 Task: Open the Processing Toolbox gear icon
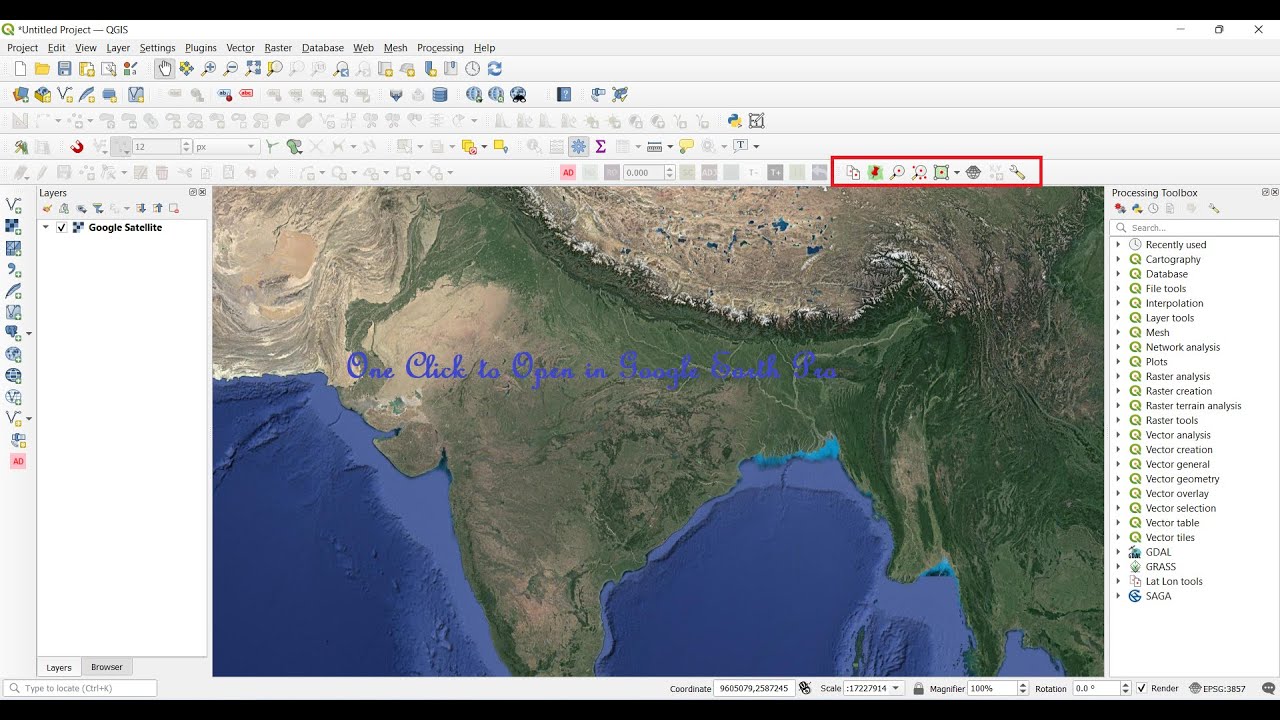[x=579, y=147]
